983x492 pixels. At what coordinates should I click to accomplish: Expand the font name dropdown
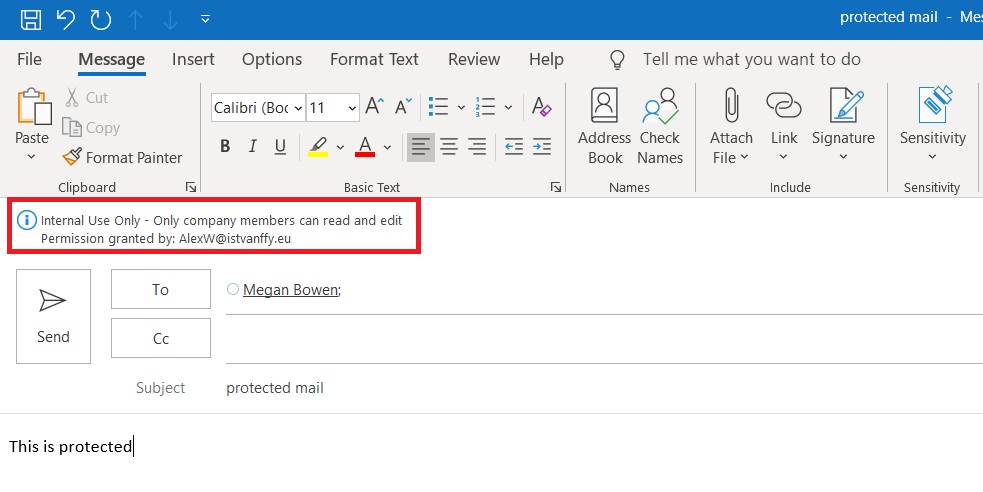(x=296, y=108)
